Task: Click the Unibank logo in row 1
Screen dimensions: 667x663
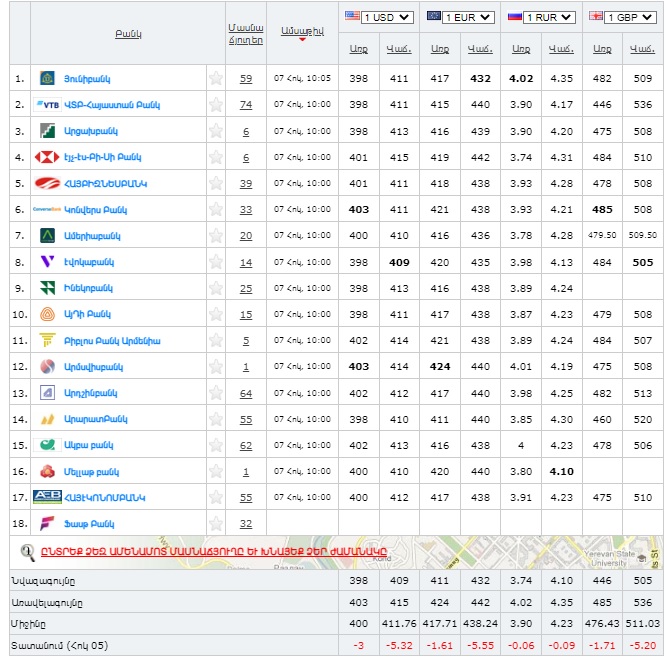Action: [47, 78]
